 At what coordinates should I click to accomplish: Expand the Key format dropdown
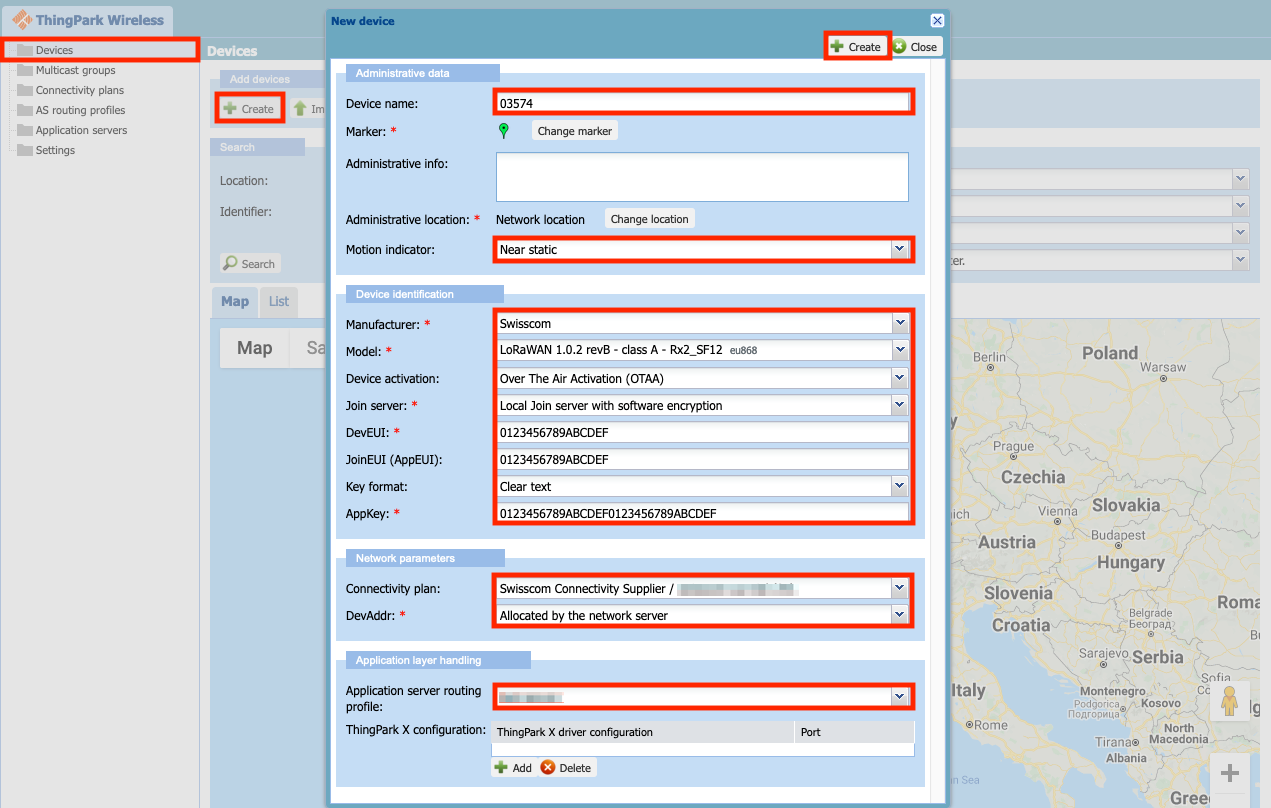pos(900,486)
